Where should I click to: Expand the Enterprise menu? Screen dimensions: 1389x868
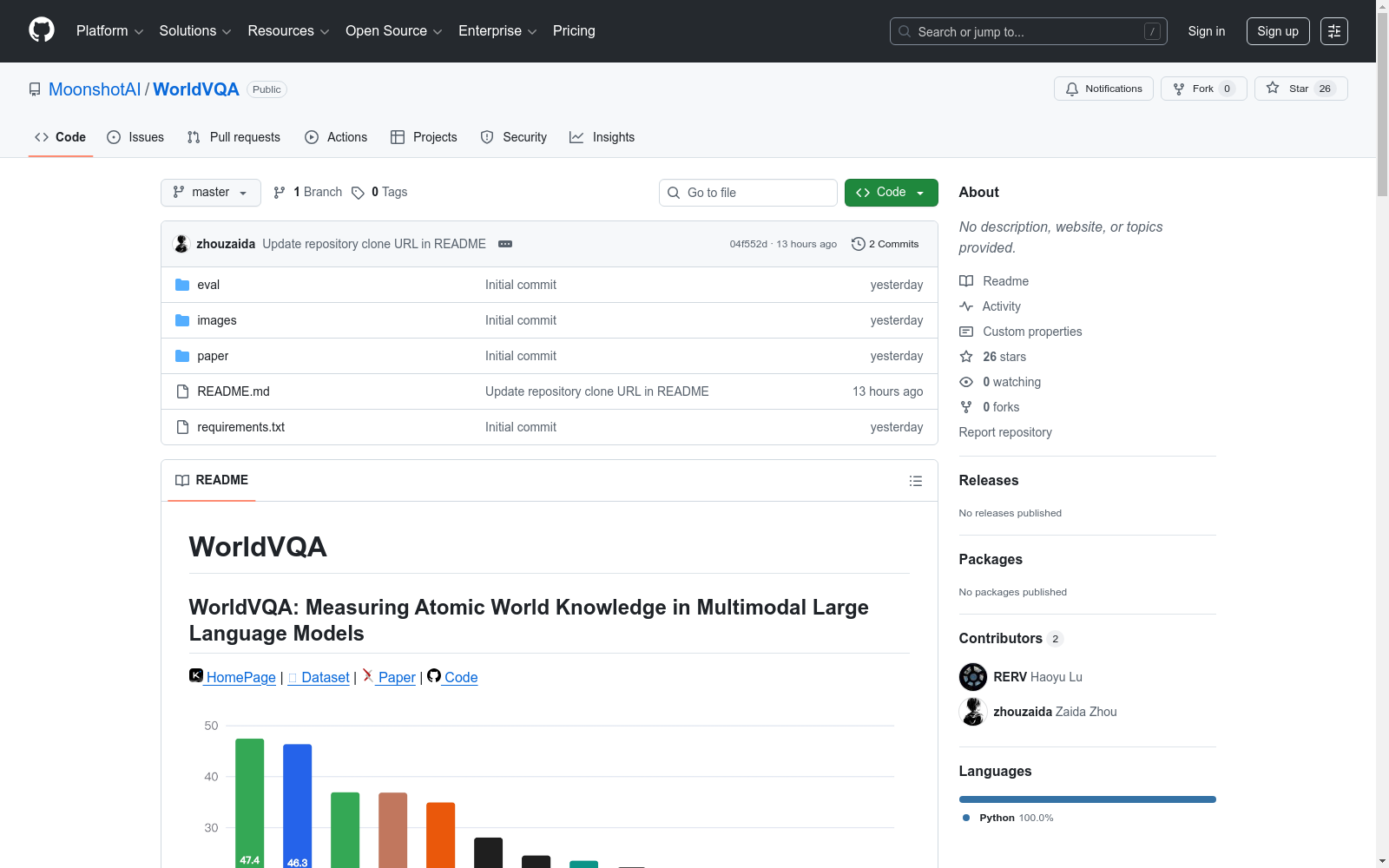497,31
